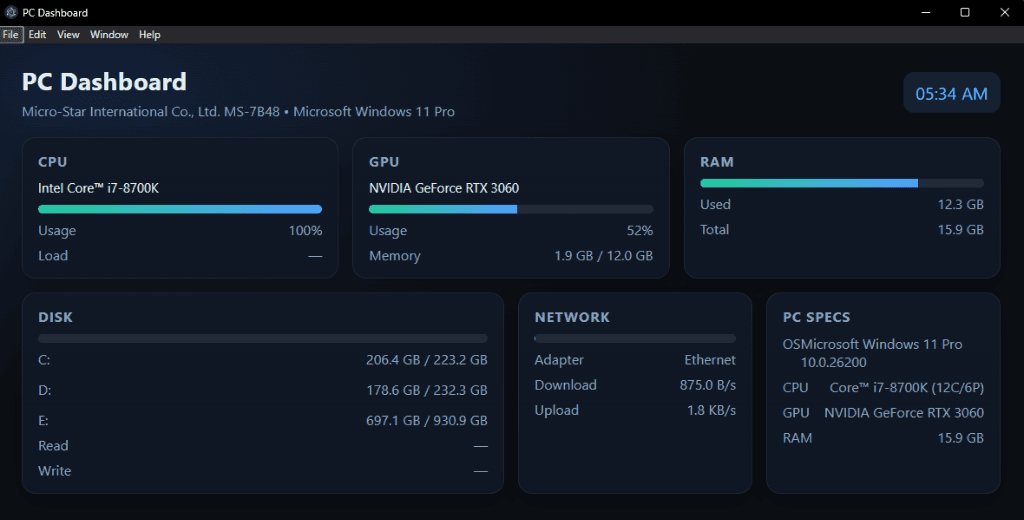
Task: Click the GPU usage progress bar
Action: tap(511, 209)
